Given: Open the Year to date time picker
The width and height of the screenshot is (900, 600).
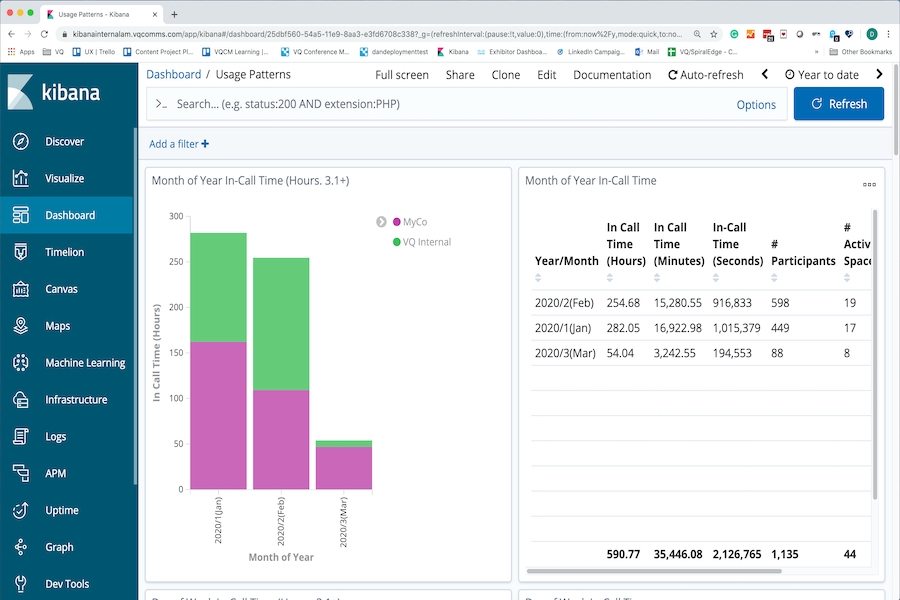Looking at the screenshot, I should [x=821, y=75].
